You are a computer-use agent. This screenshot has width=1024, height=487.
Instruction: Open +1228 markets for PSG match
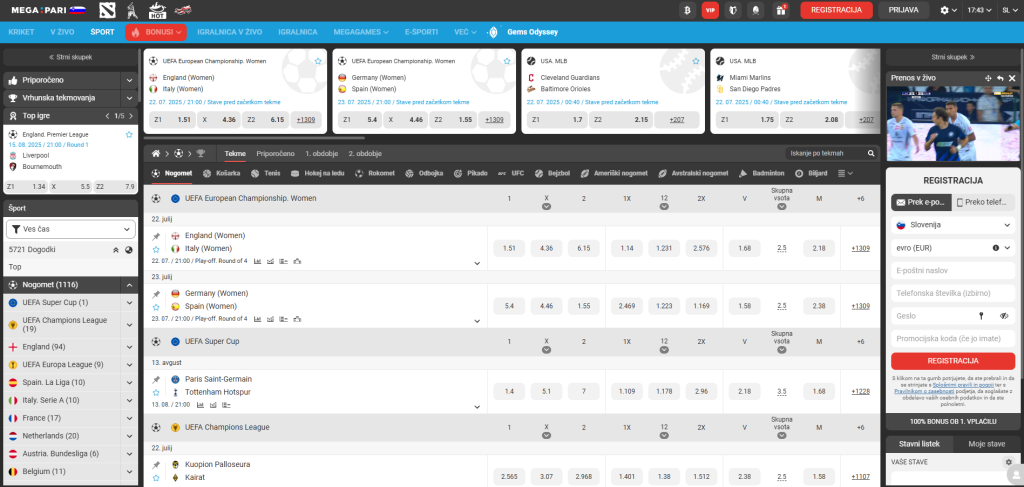coord(860,392)
